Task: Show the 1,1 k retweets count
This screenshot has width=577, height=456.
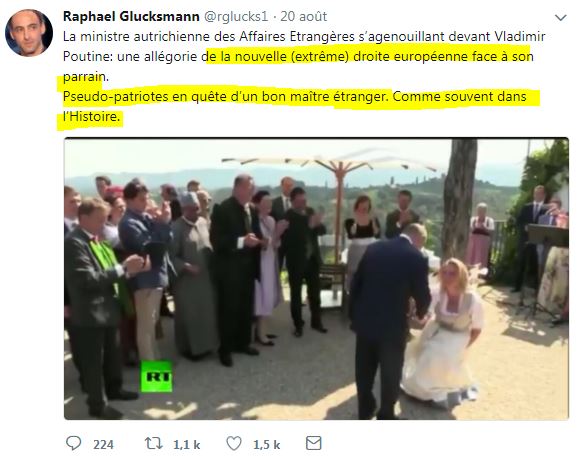Action: click(187, 445)
